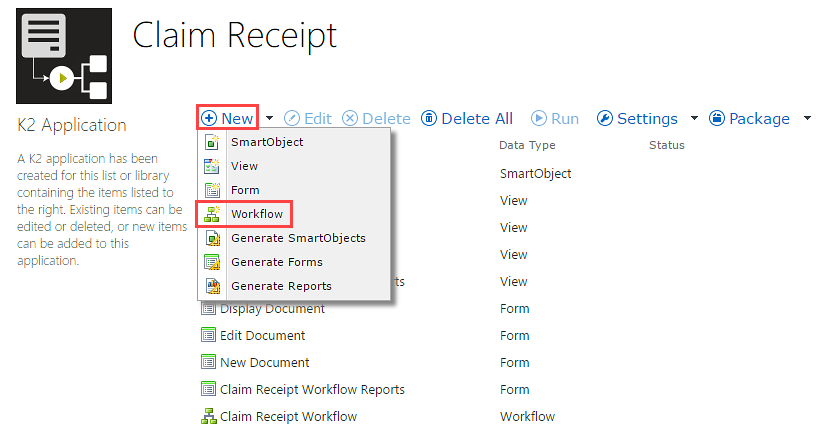Click the Form icon in the New menu
Image resolution: width=826 pixels, height=440 pixels.
click(212, 190)
